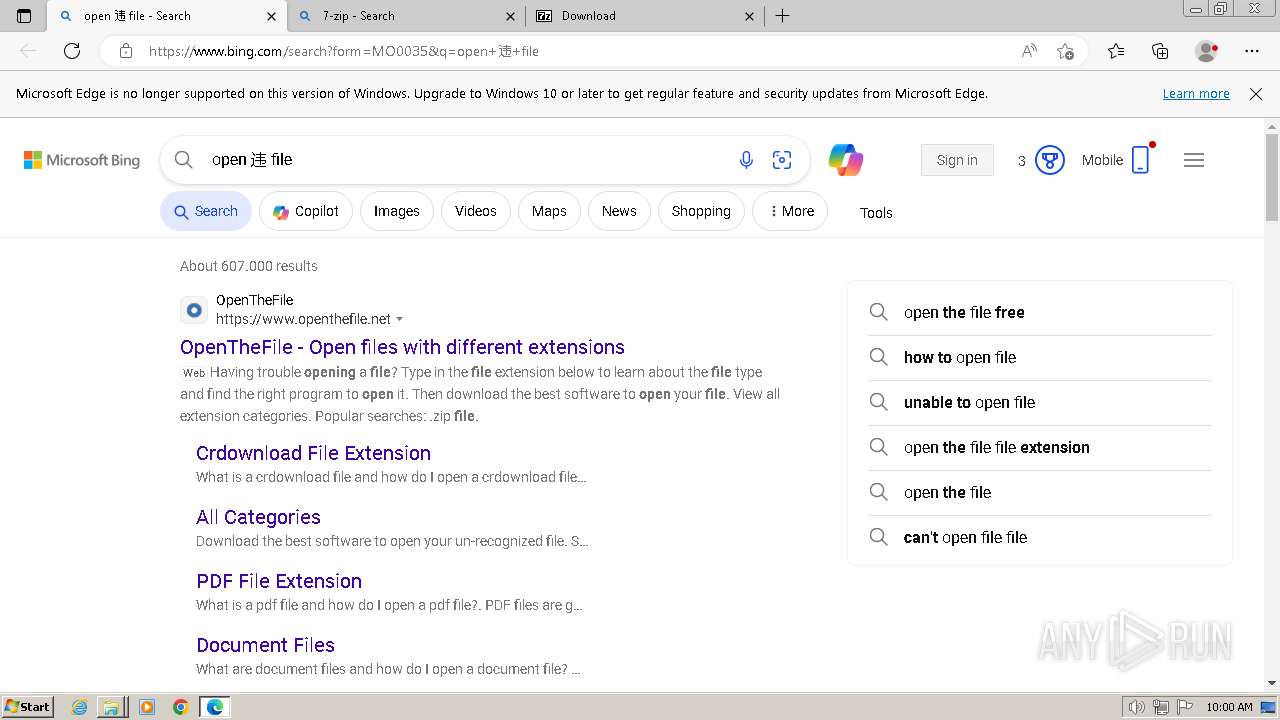Open the Rewards medal icon
Image resolution: width=1280 pixels, height=720 pixels.
(1049, 160)
